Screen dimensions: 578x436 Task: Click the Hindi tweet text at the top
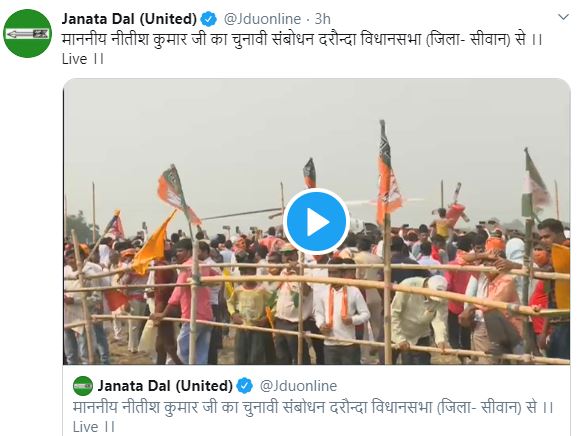pos(302,39)
